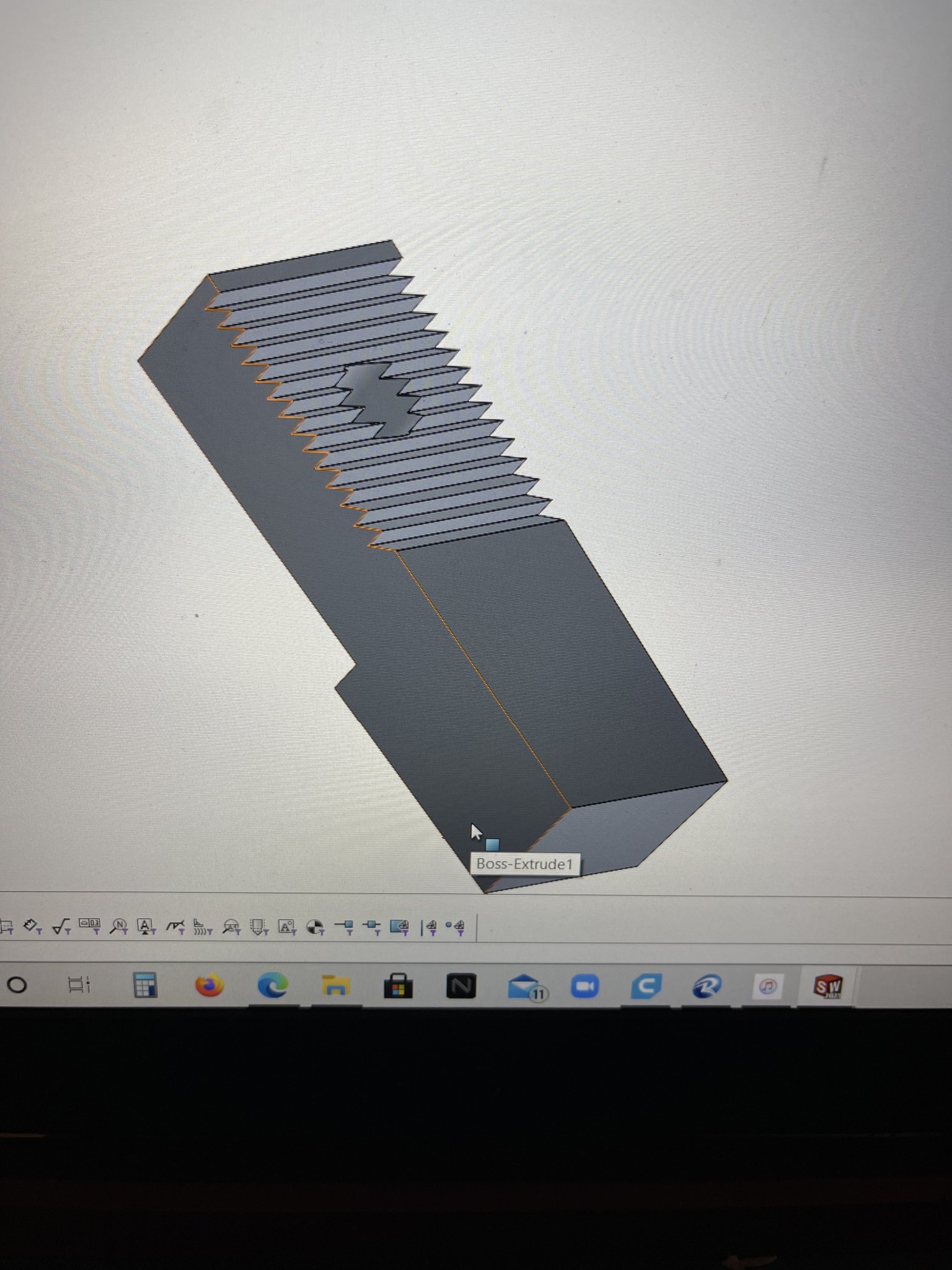The width and height of the screenshot is (952, 1270).
Task: Select the last filter icon with dot and mesh
Action: point(456,926)
